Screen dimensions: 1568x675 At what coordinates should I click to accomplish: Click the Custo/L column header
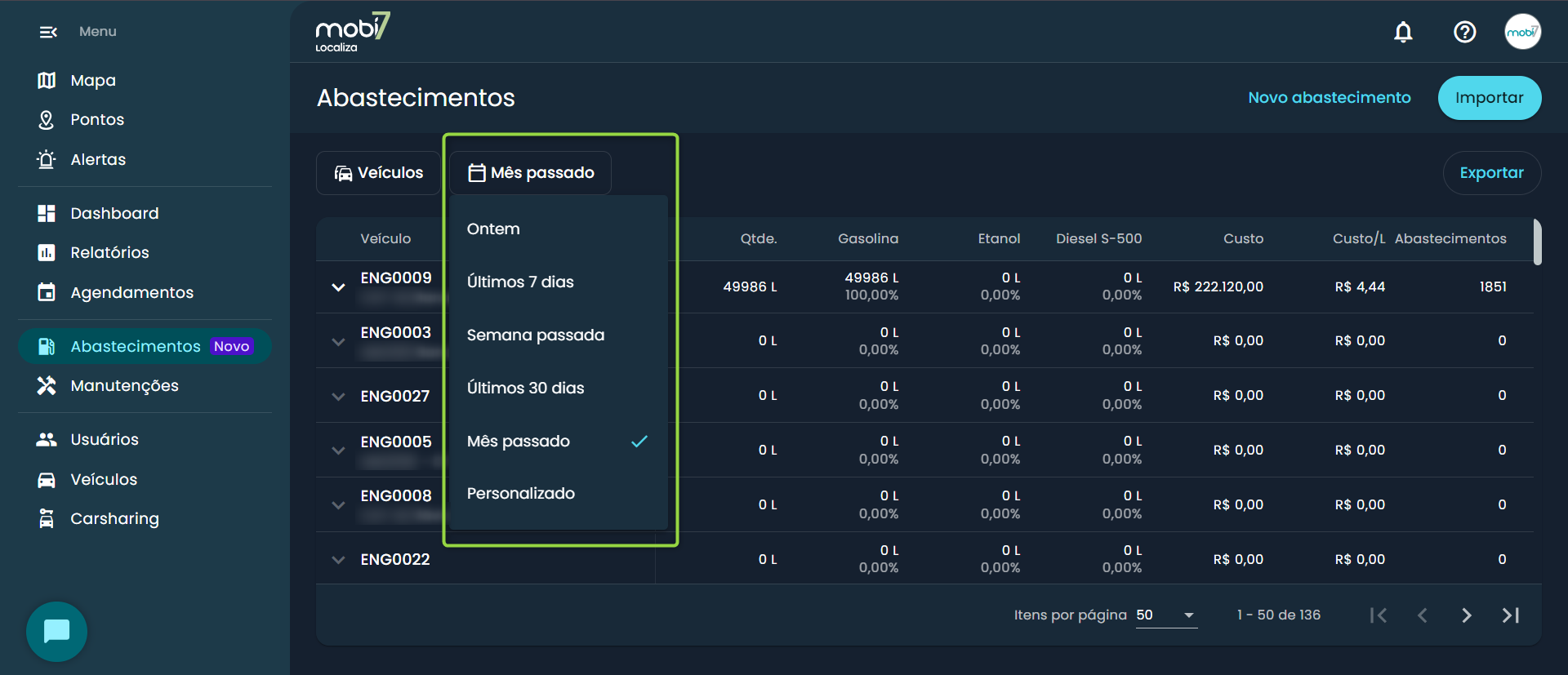tap(1359, 238)
